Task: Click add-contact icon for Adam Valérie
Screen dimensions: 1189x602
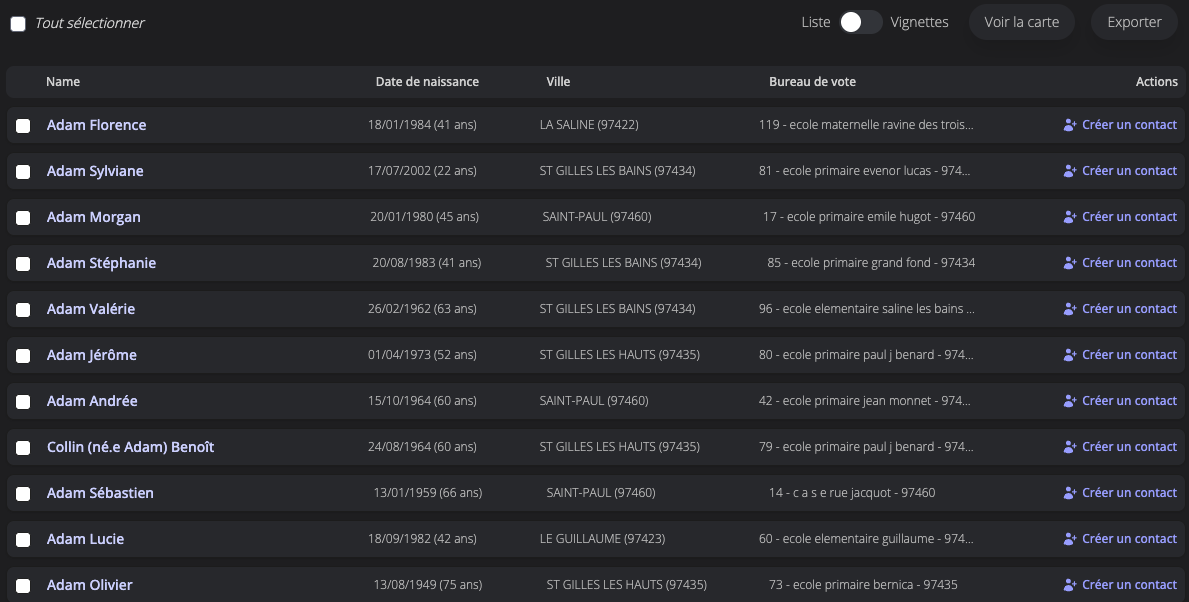Action: [x=1069, y=309]
